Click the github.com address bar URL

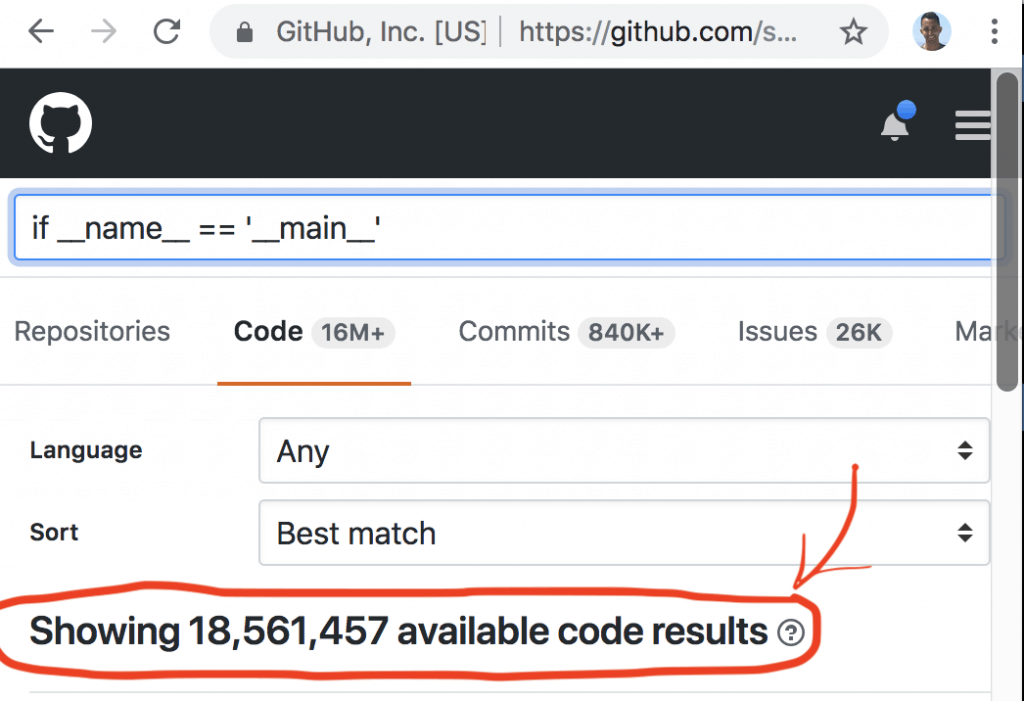point(660,33)
